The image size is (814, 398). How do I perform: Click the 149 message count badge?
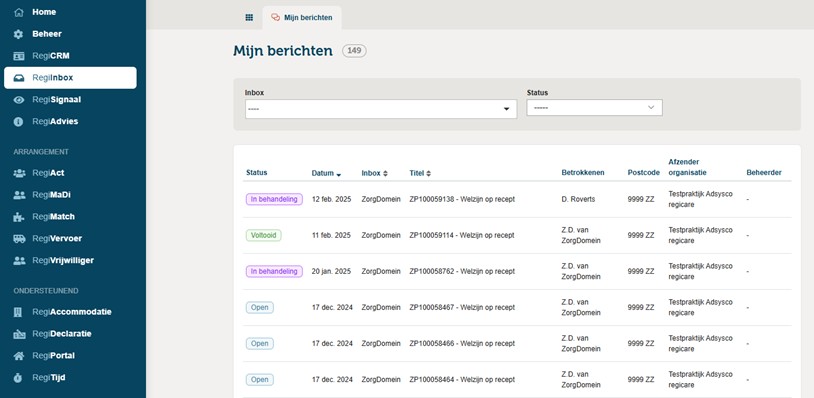tap(354, 51)
